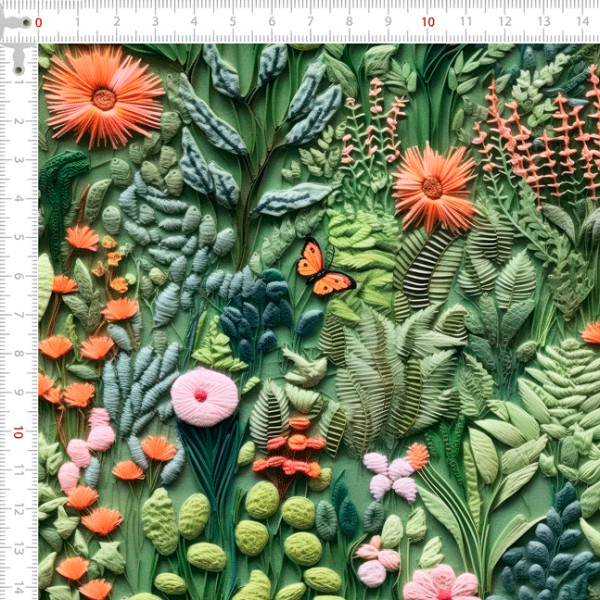Click the number 6 on the top ruler
The width and height of the screenshot is (600, 600).
[272, 21]
